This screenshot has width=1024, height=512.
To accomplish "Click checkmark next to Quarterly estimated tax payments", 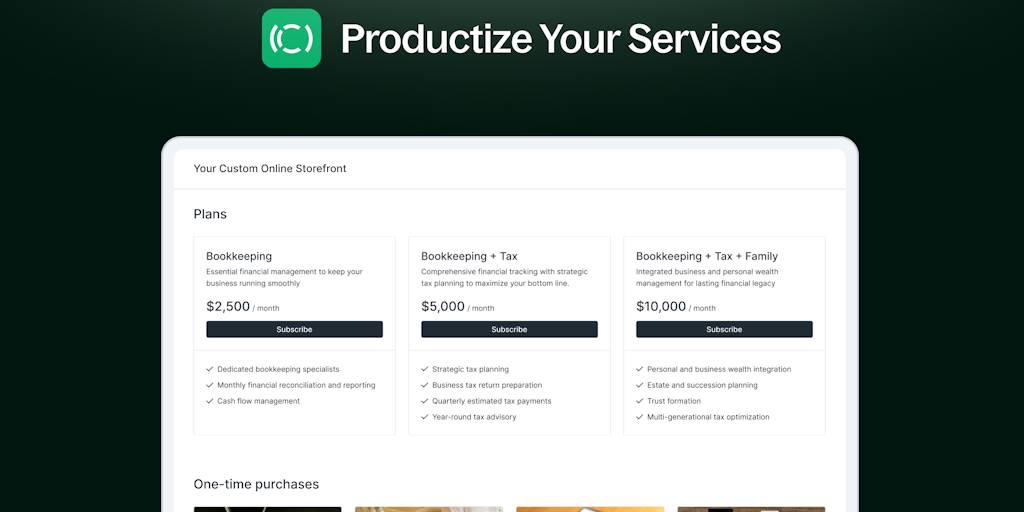I will pyautogui.click(x=424, y=401).
